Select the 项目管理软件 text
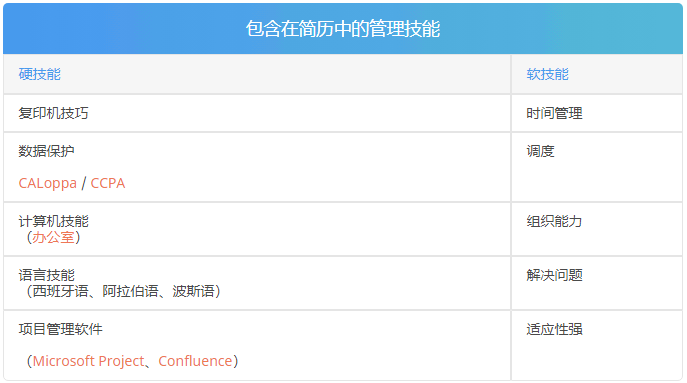 click(x=60, y=329)
